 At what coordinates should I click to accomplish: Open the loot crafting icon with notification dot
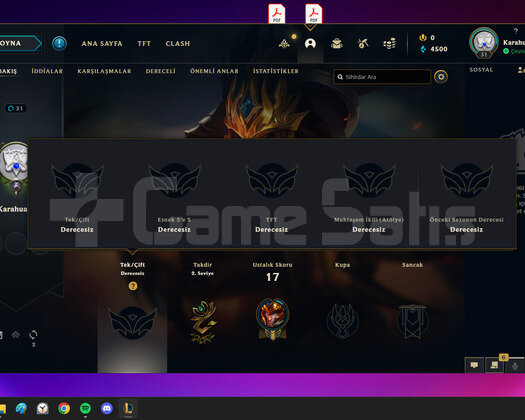[x=285, y=43]
